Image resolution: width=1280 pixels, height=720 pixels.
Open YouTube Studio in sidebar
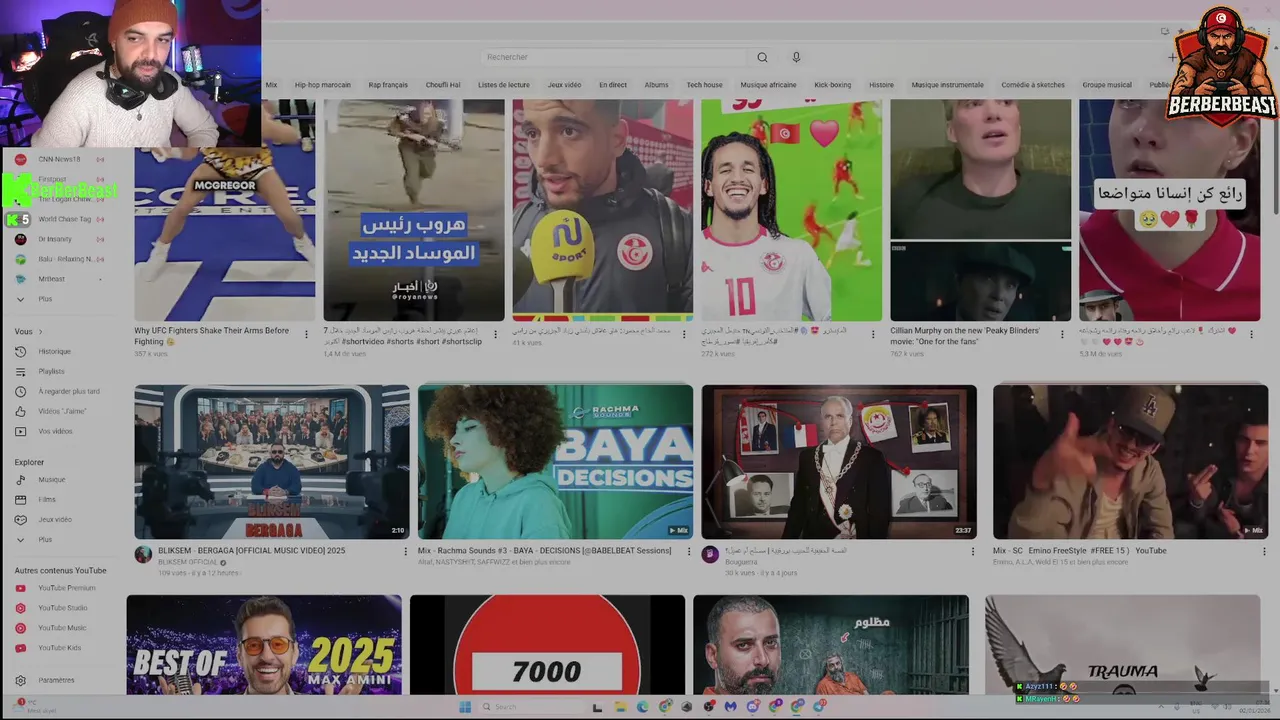click(62, 608)
